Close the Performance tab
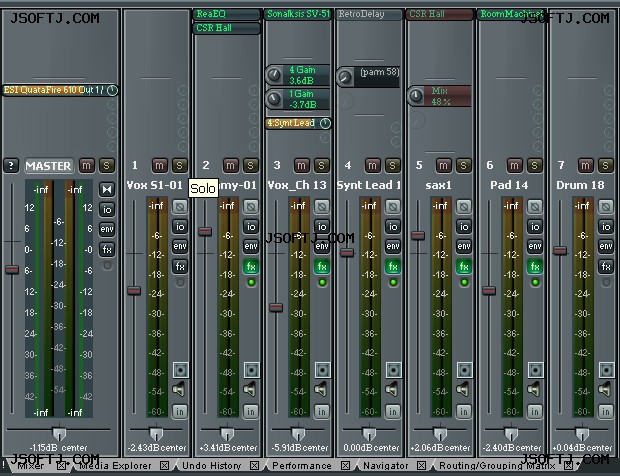This screenshot has width=620, height=476. [345, 465]
